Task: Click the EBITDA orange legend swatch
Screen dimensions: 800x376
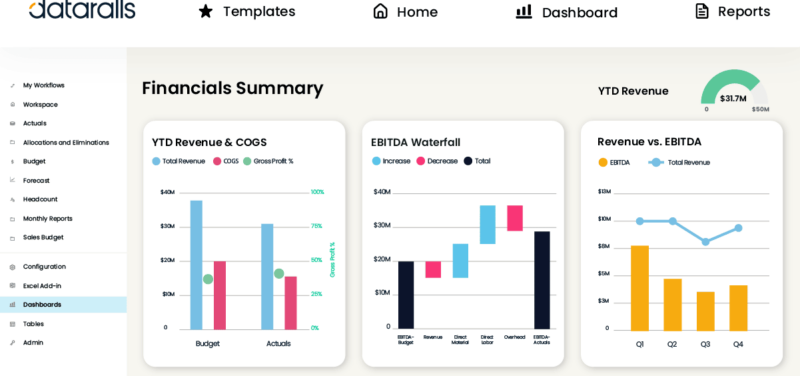Action: pos(603,163)
